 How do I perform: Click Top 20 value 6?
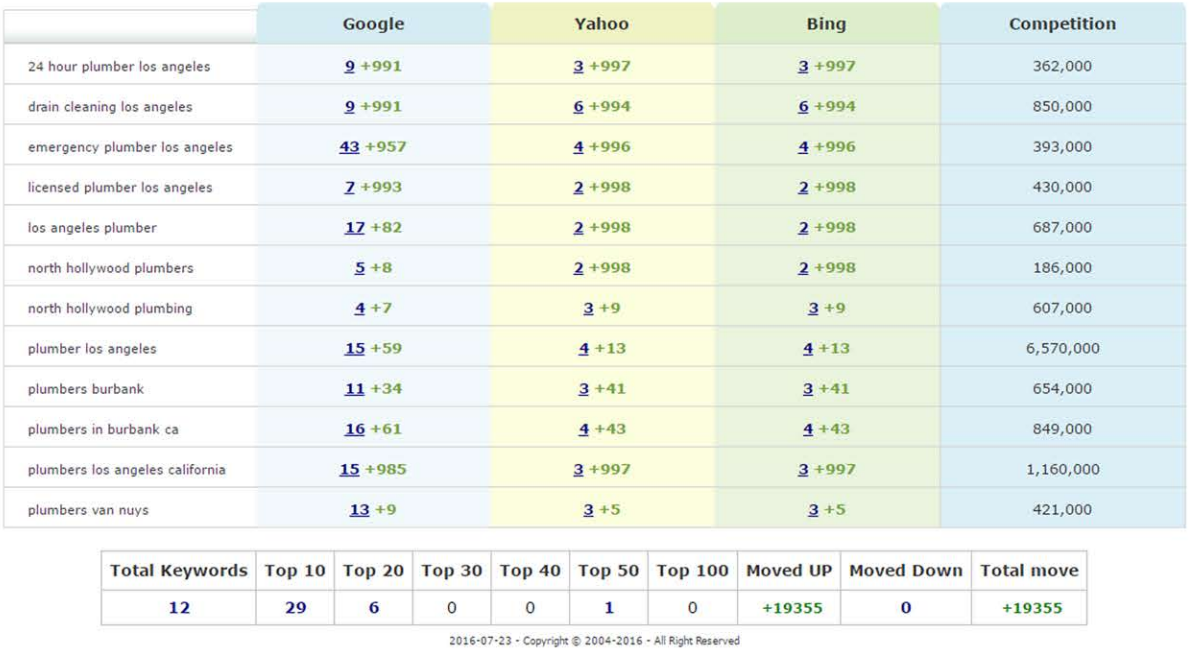click(x=374, y=608)
